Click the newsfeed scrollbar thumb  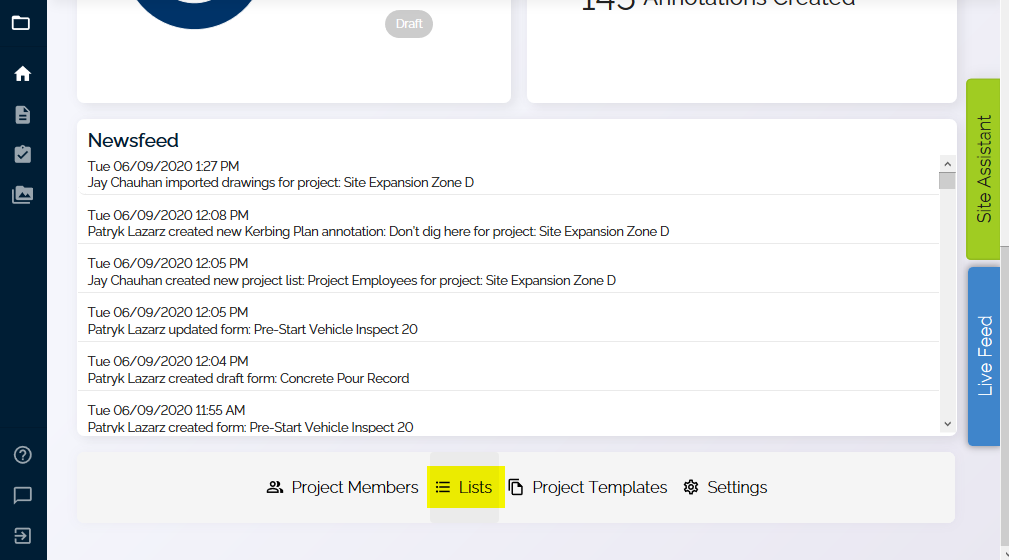[947, 181]
